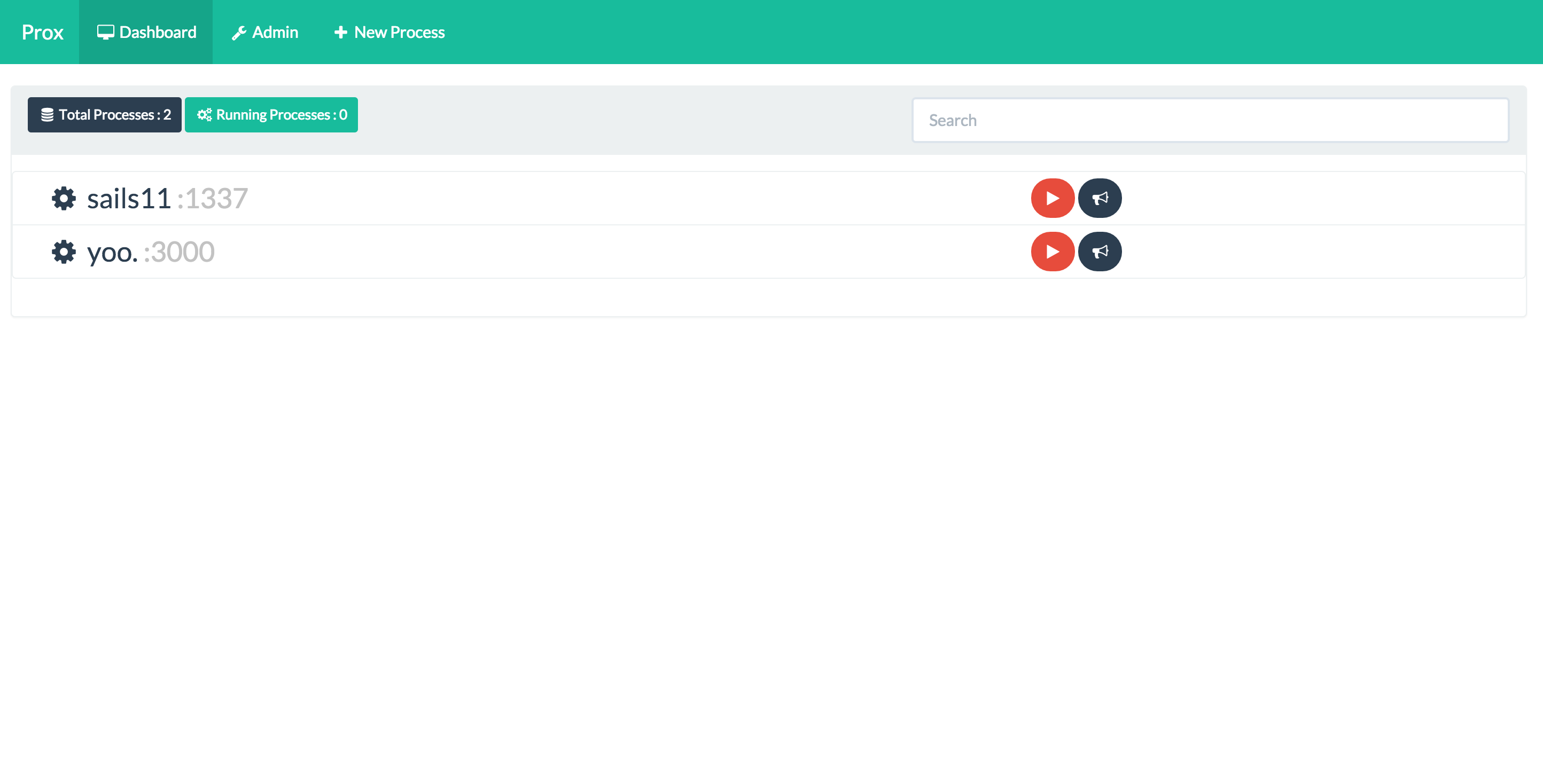1543x784 pixels.
Task: Click the plus icon for New Process
Action: pos(340,33)
